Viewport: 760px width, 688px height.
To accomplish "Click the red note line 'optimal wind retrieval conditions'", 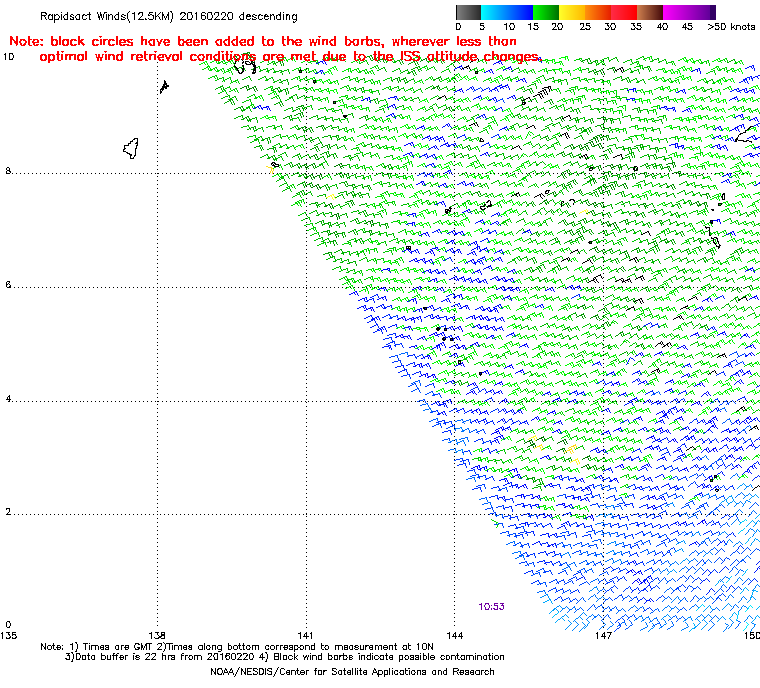I will click(290, 56).
